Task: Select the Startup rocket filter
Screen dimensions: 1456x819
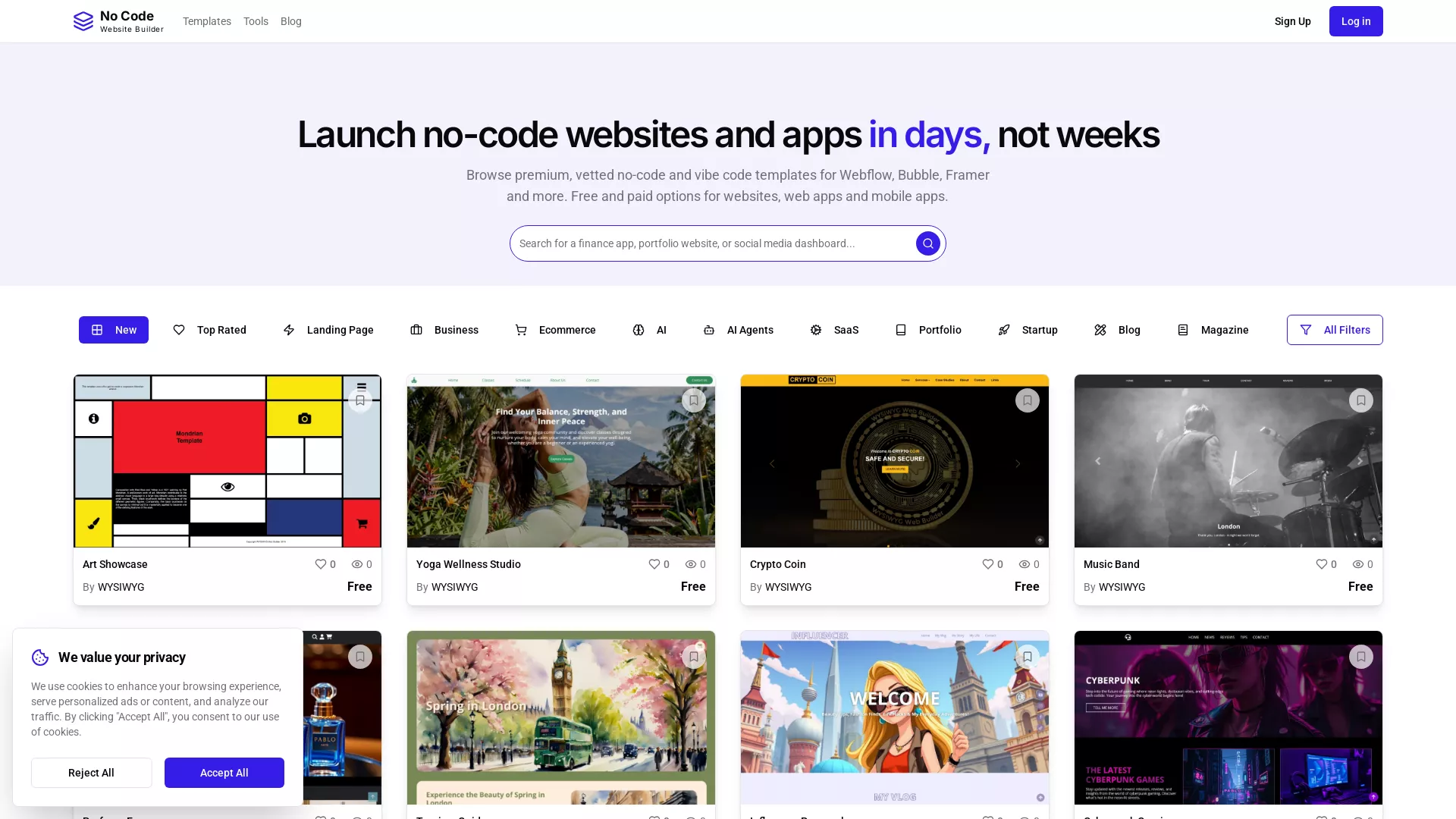Action: [x=1004, y=330]
